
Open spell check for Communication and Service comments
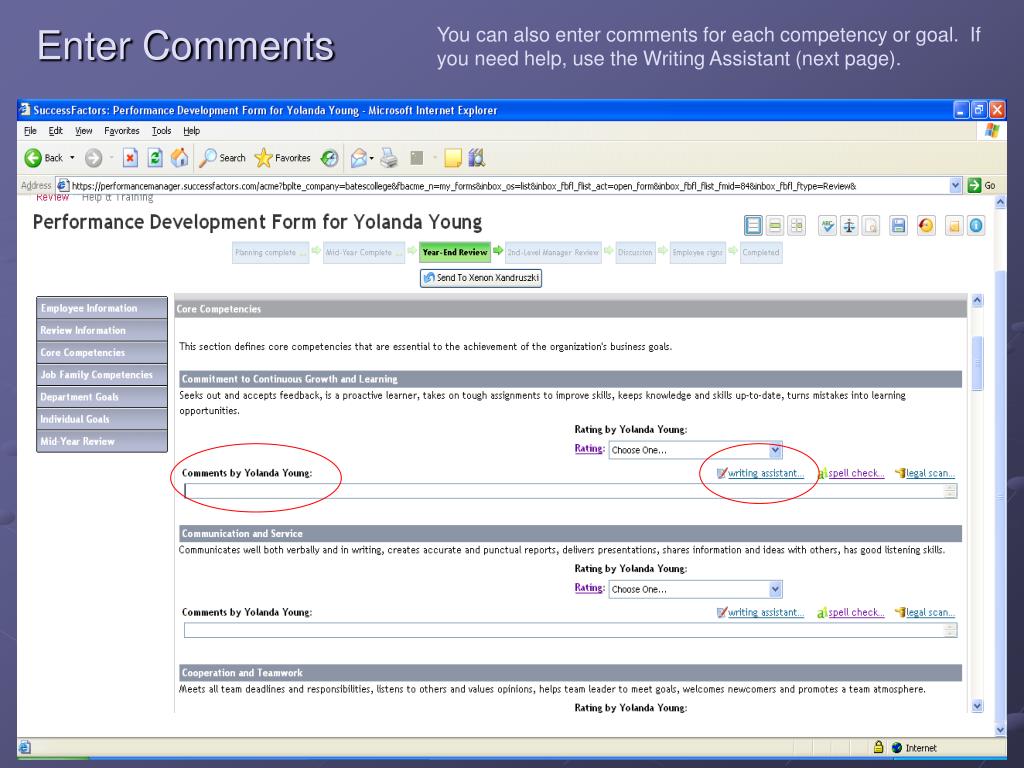point(856,613)
